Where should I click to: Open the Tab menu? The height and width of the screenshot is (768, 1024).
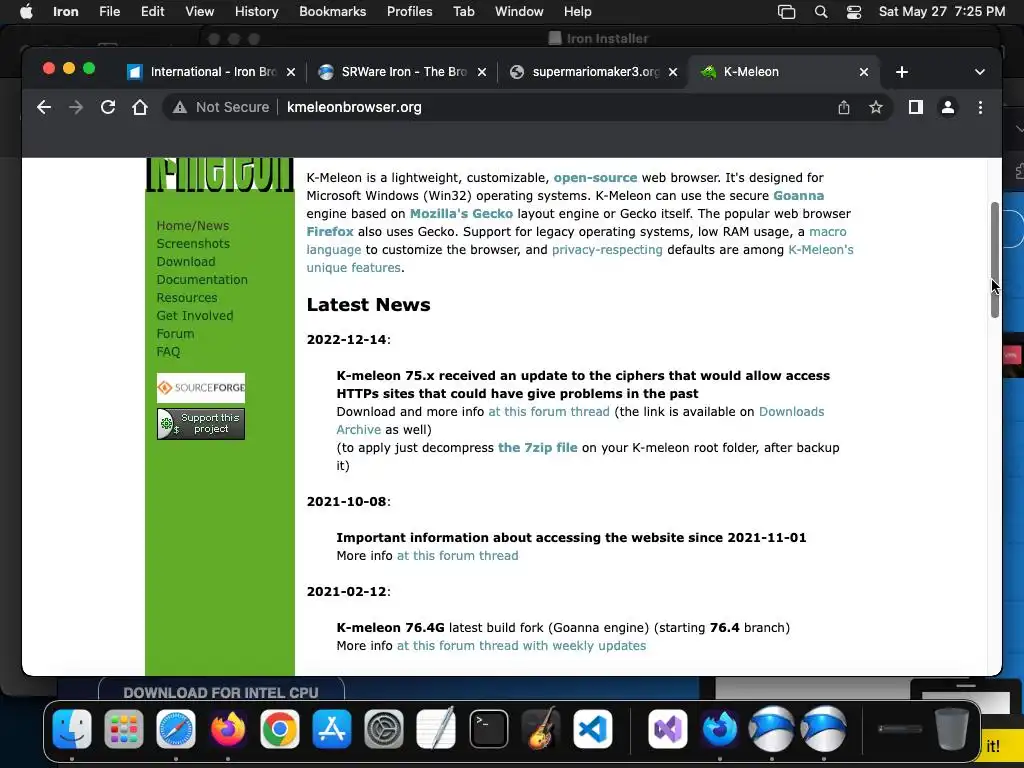point(464,12)
